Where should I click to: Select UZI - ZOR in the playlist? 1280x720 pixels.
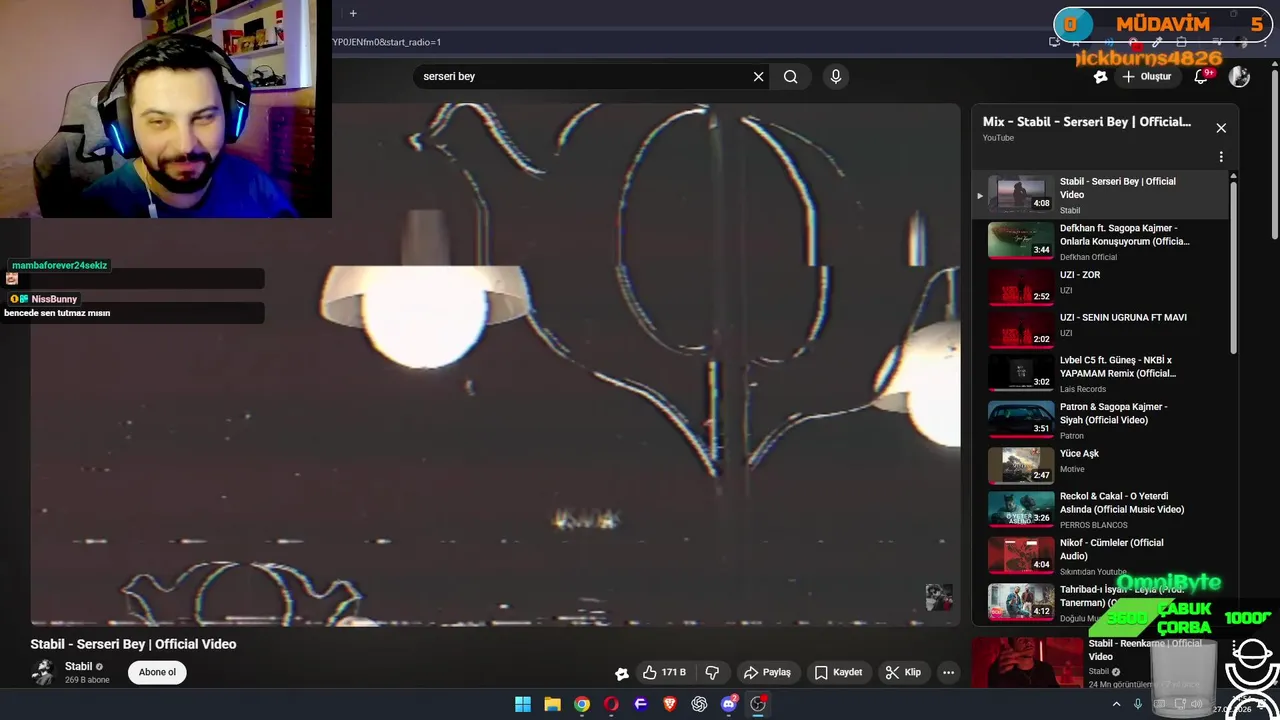(x=1100, y=285)
